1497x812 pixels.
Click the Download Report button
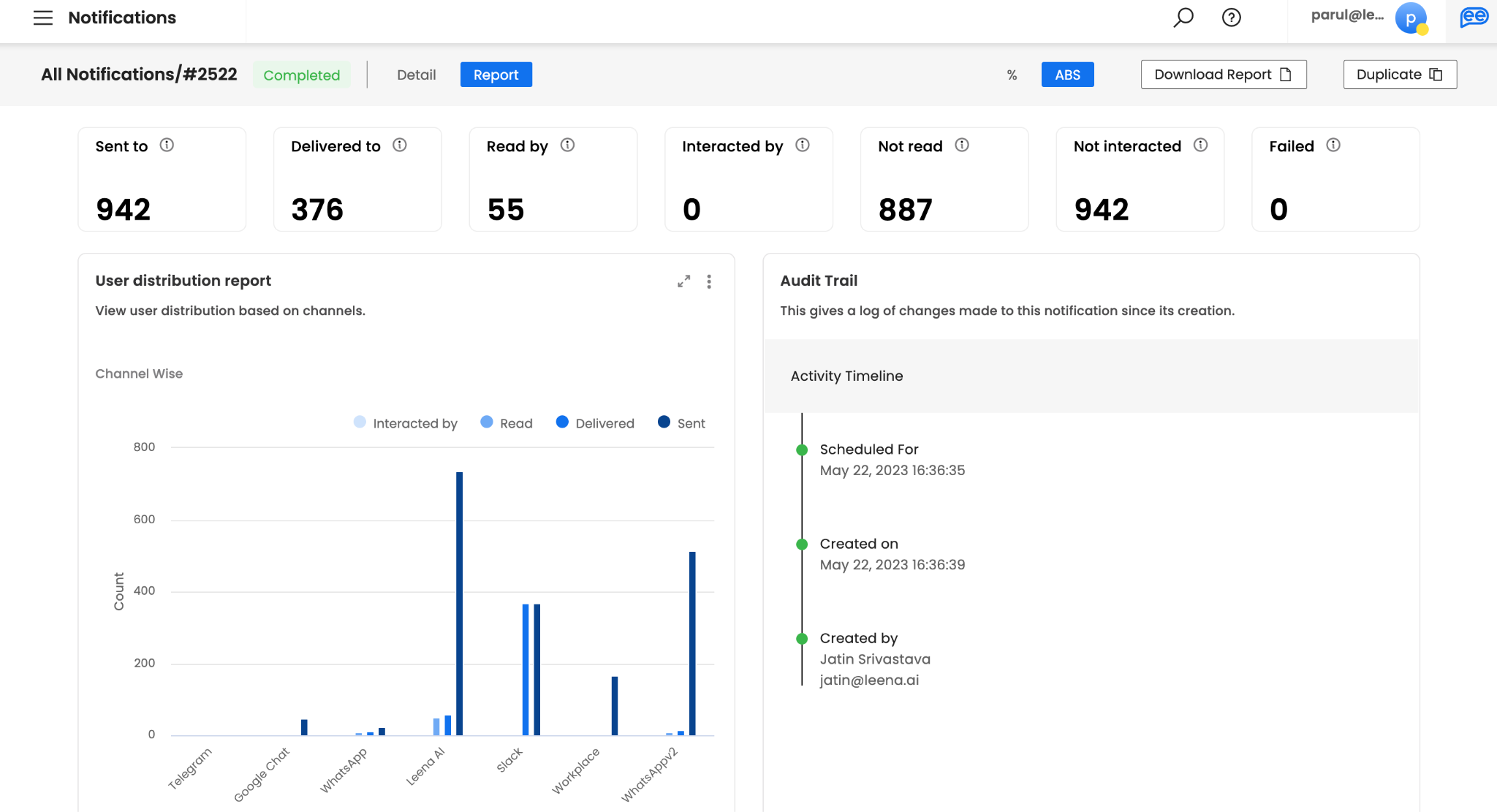1223,75
